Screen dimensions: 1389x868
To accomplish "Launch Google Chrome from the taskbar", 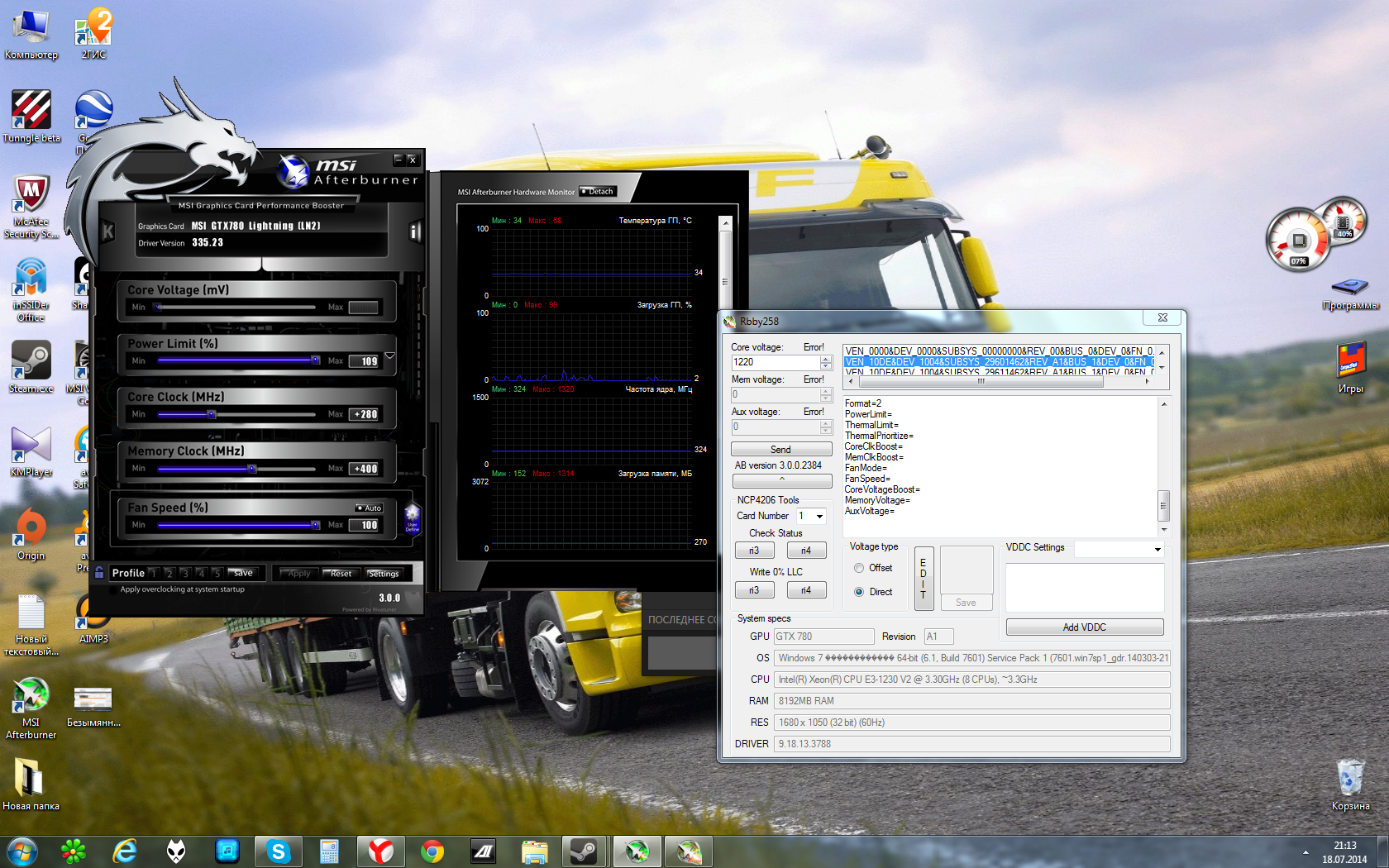I will pyautogui.click(x=432, y=851).
